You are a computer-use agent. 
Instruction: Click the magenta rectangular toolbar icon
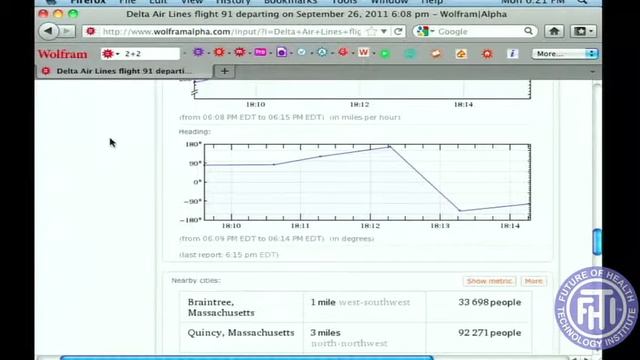260,52
